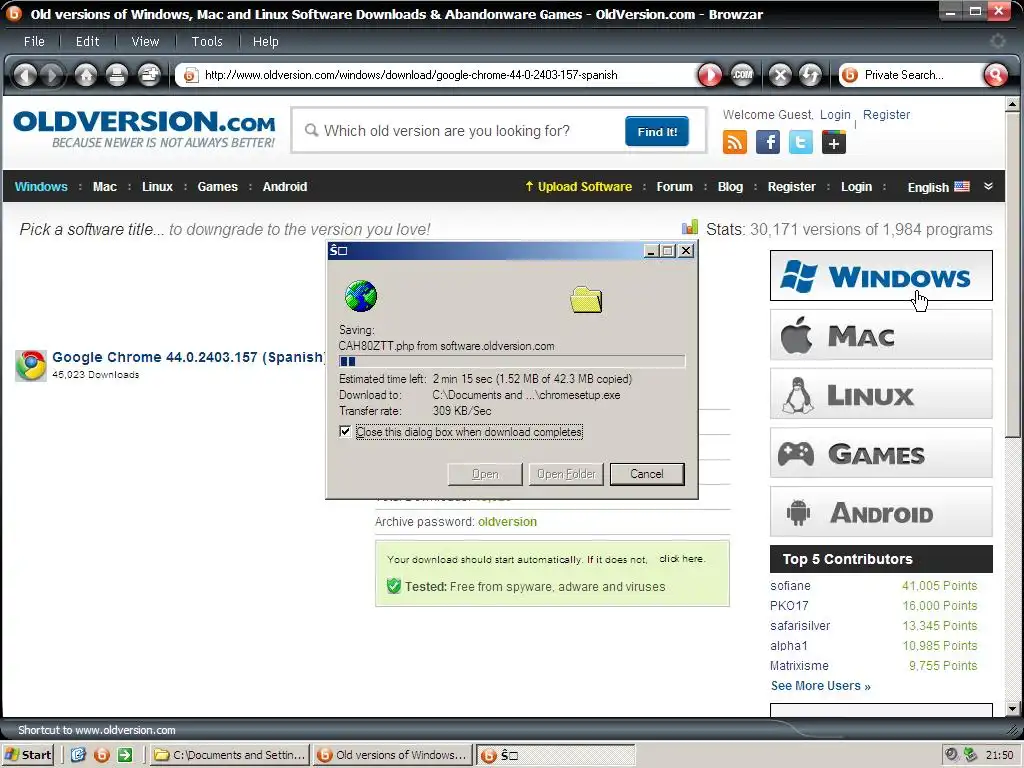Uncheck Close this dialog box when download completes
This screenshot has height=768, width=1024.
tap(345, 432)
